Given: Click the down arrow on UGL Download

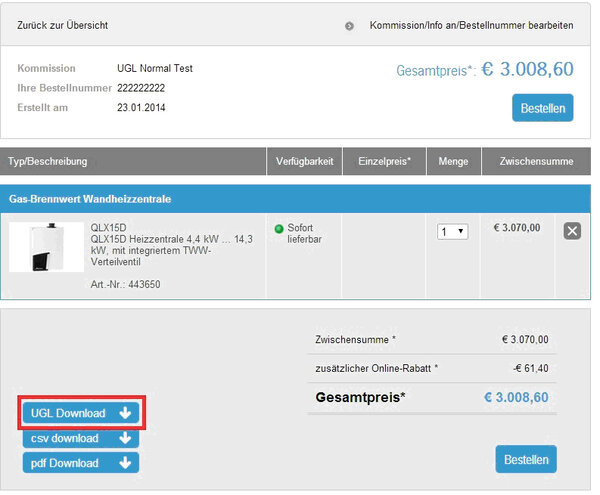Looking at the screenshot, I should (x=124, y=413).
